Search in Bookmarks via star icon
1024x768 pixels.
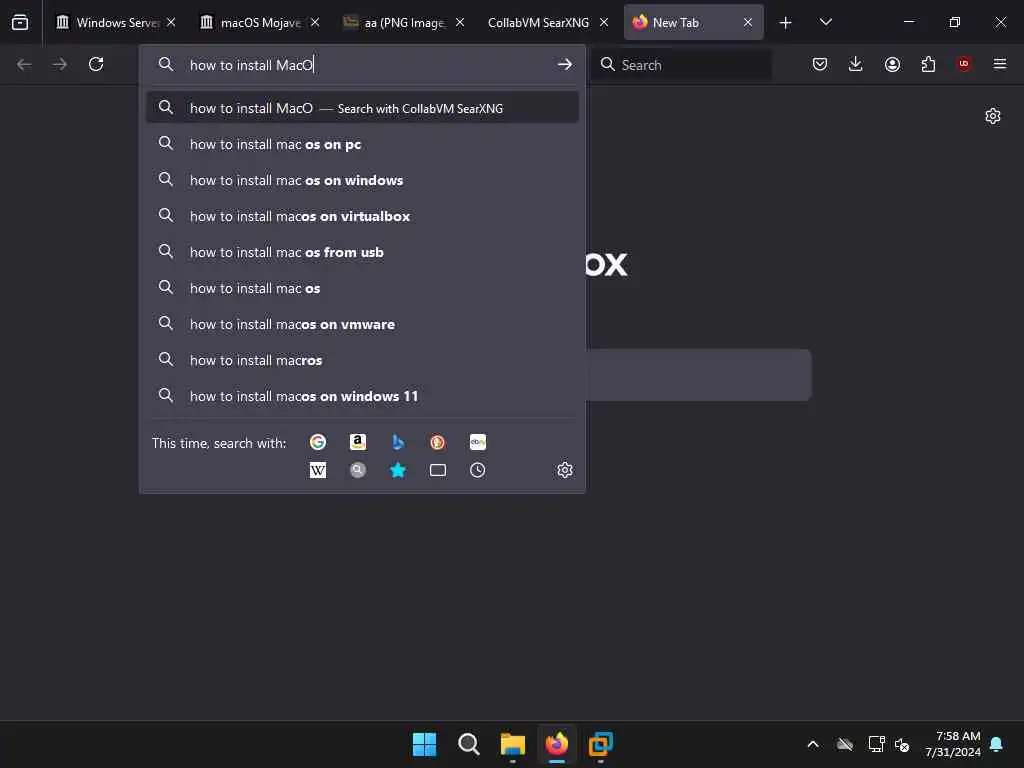pos(398,470)
